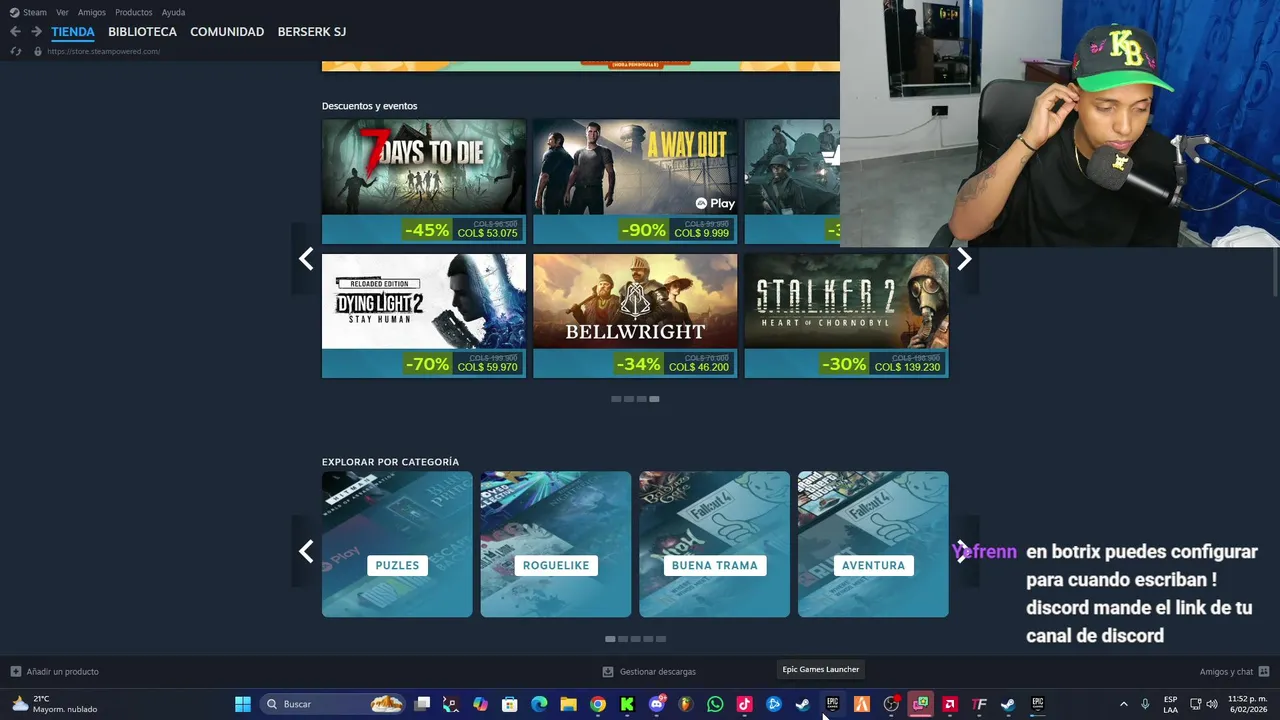
Task: Open WhatsApp from the taskbar
Action: coord(715,704)
